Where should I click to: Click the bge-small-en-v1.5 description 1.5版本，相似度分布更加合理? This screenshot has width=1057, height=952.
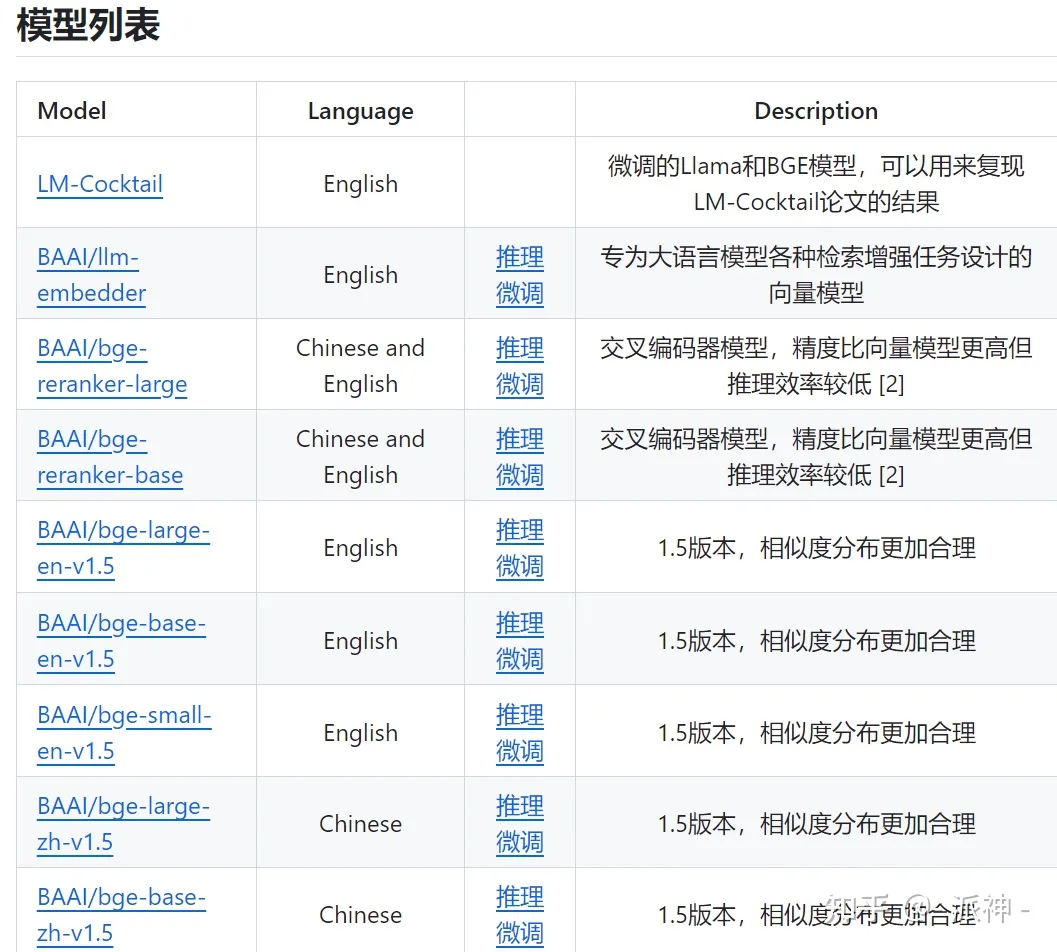click(x=816, y=733)
